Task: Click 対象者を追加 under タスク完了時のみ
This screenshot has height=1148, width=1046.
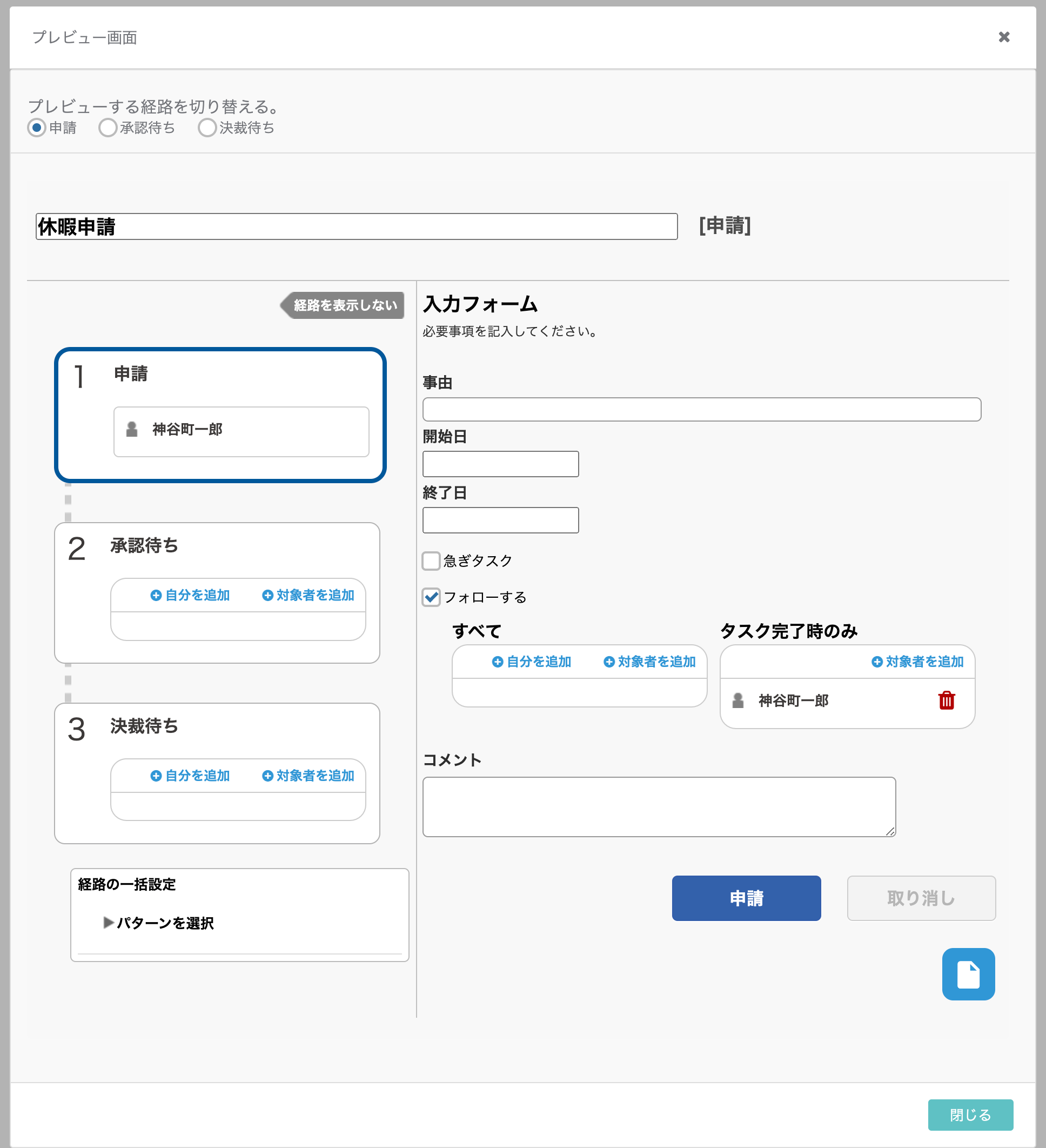Action: (917, 661)
